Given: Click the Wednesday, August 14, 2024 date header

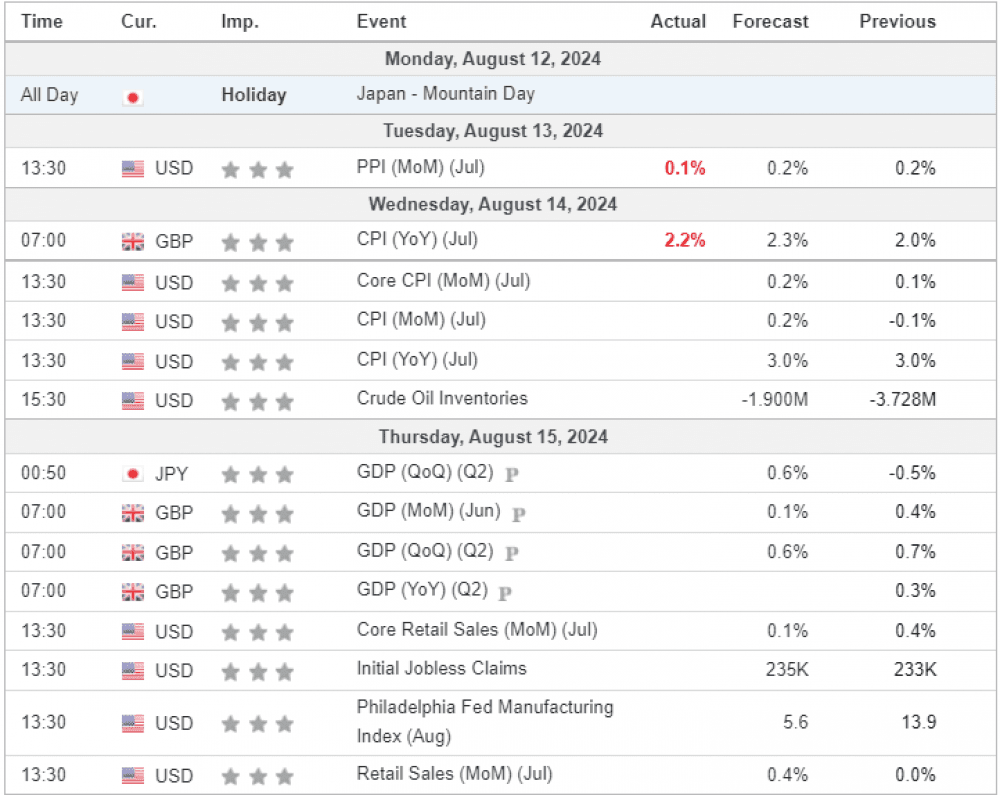Looking at the screenshot, I should click(x=493, y=204).
